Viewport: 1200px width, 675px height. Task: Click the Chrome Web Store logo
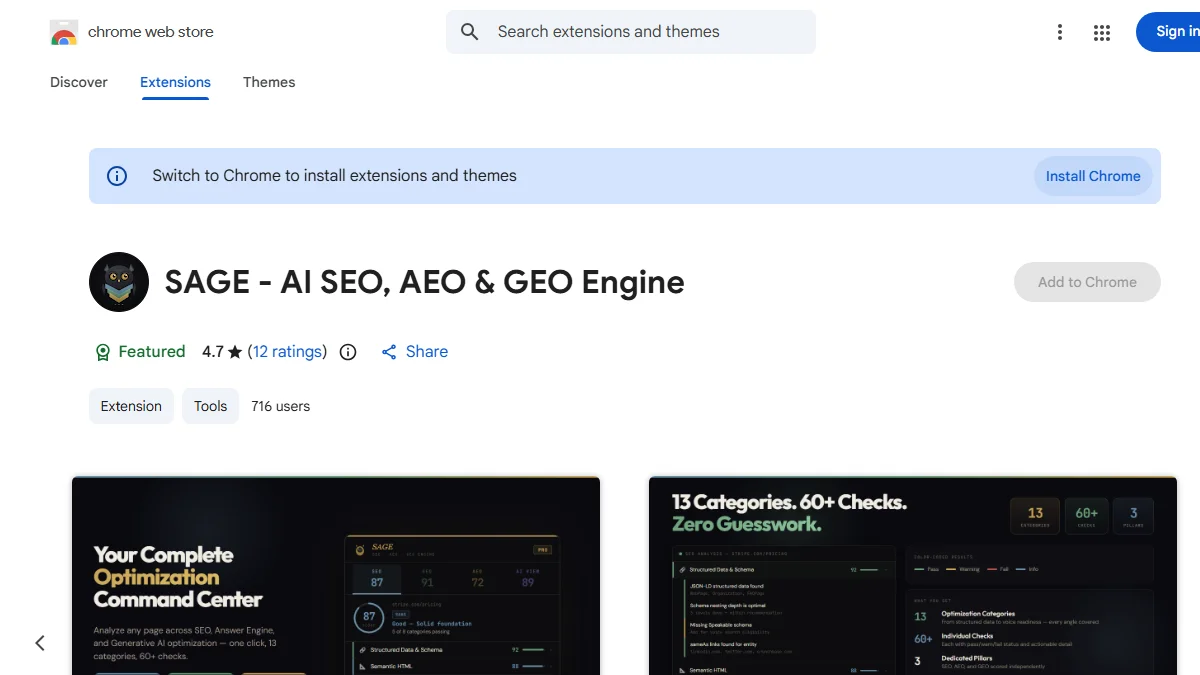tap(64, 32)
